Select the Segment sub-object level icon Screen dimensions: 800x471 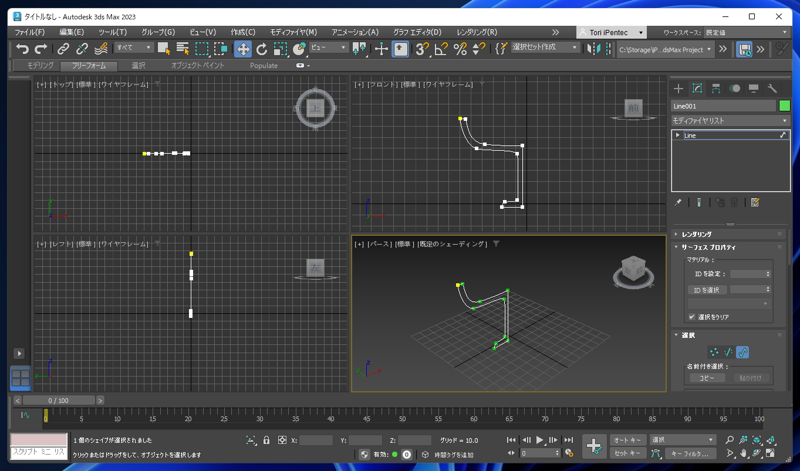tap(728, 352)
